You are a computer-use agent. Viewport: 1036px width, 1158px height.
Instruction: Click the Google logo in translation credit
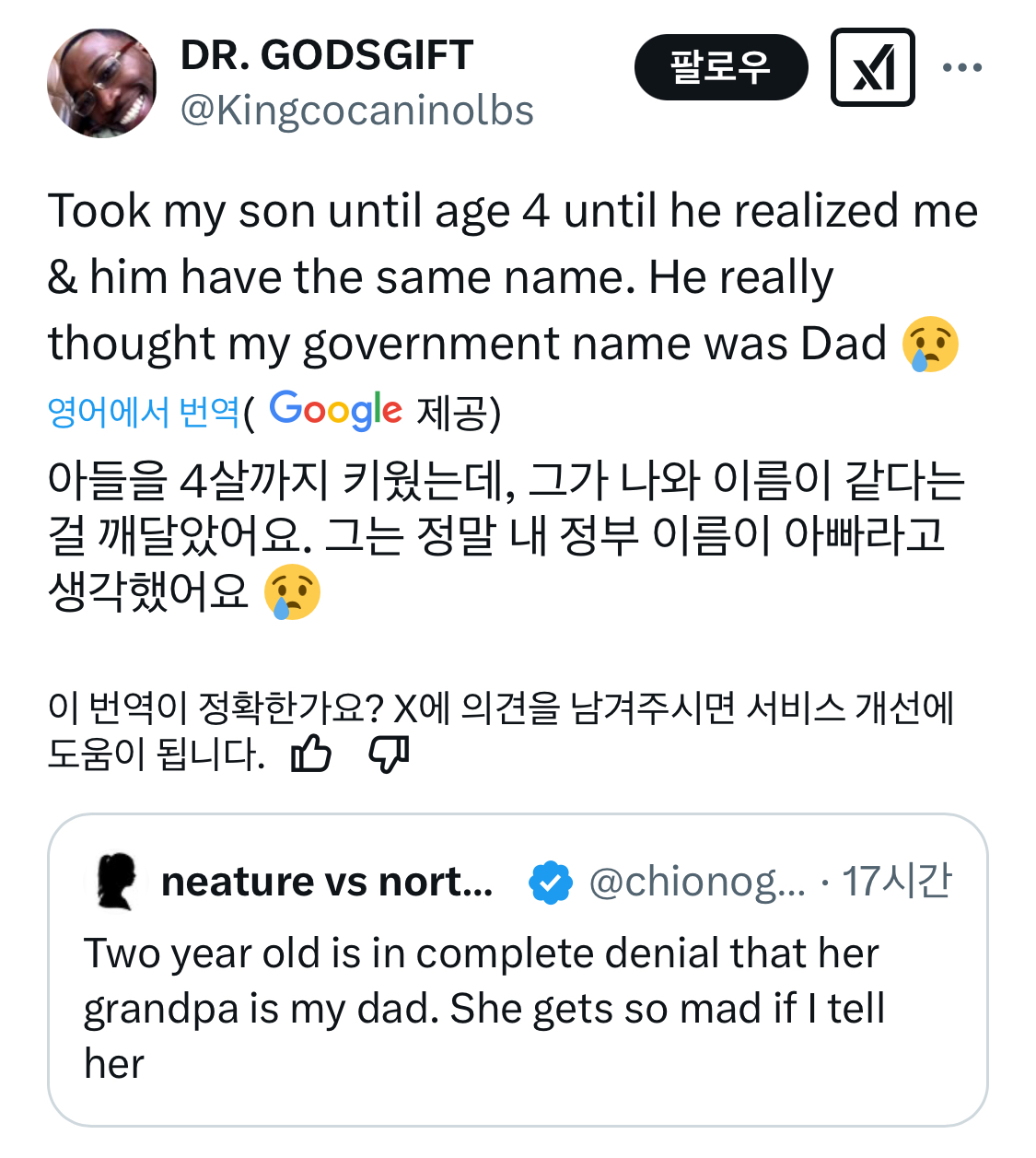(x=335, y=410)
